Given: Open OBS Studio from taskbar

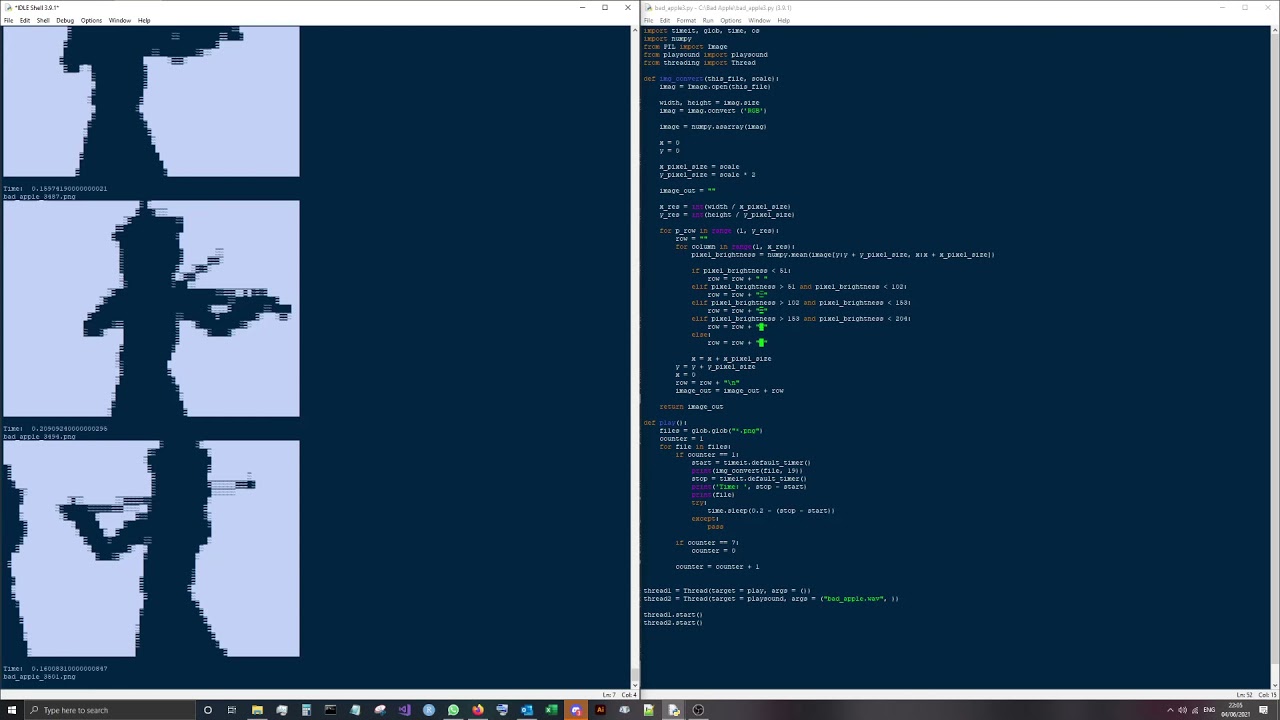Looking at the screenshot, I should [x=698, y=710].
